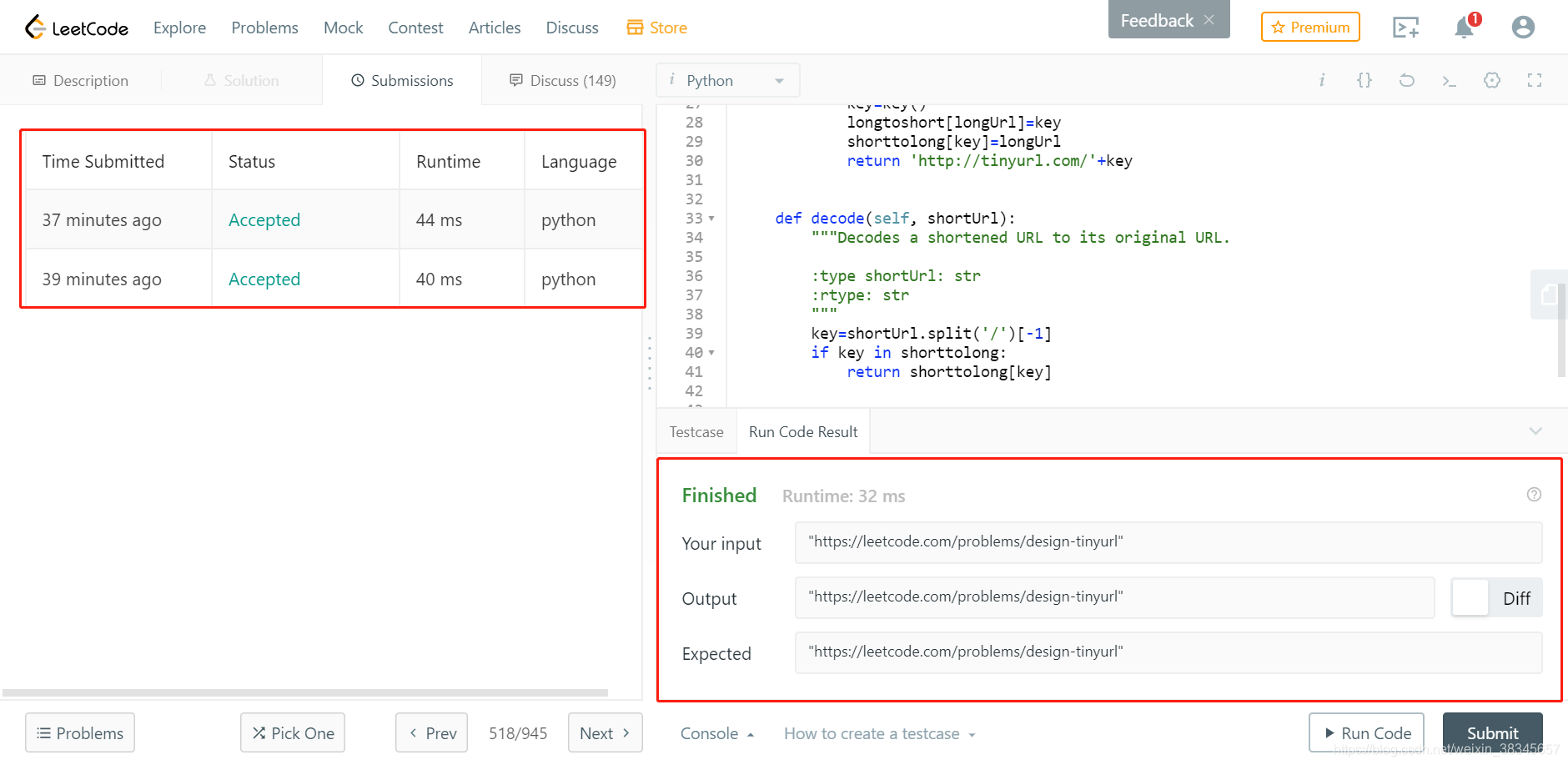
Task: Click the Expected result field
Action: pos(1168,652)
